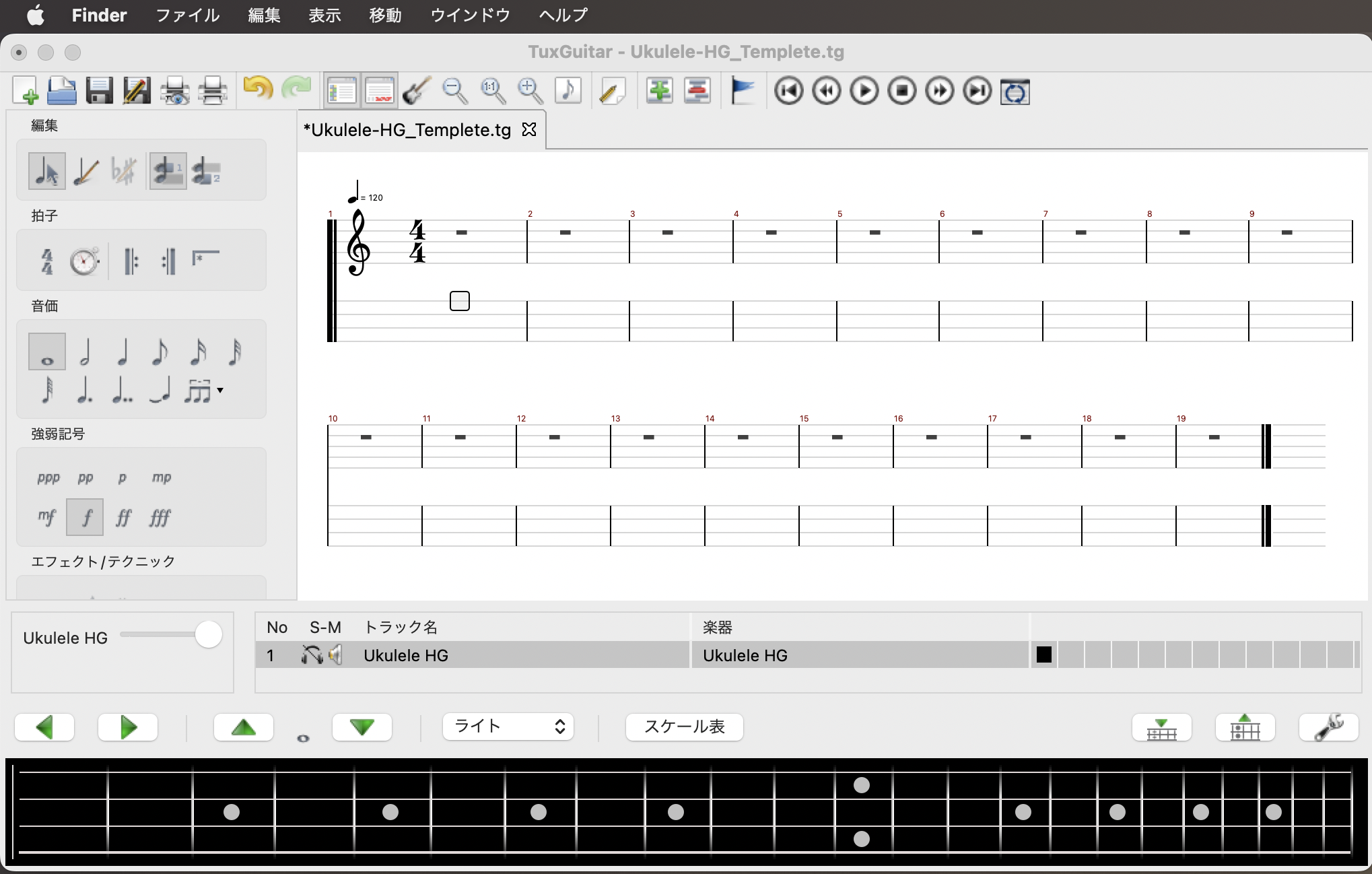Click the Undo arrow icon
1372x874 pixels.
[x=257, y=90]
